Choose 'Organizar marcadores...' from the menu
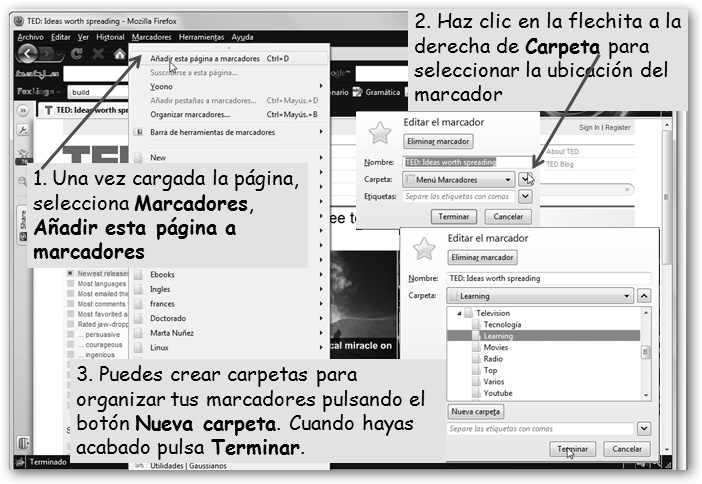 [x=190, y=114]
